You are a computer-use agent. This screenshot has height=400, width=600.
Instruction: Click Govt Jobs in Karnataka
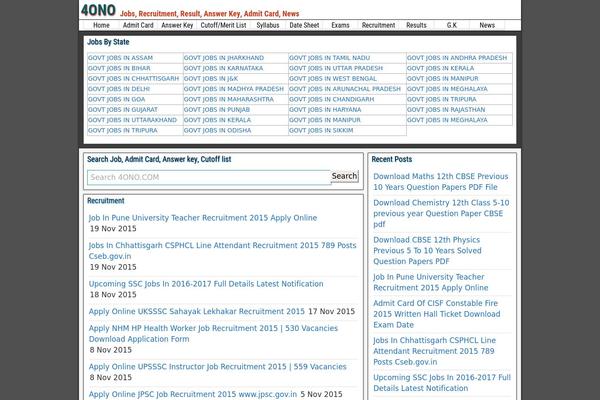(223, 68)
